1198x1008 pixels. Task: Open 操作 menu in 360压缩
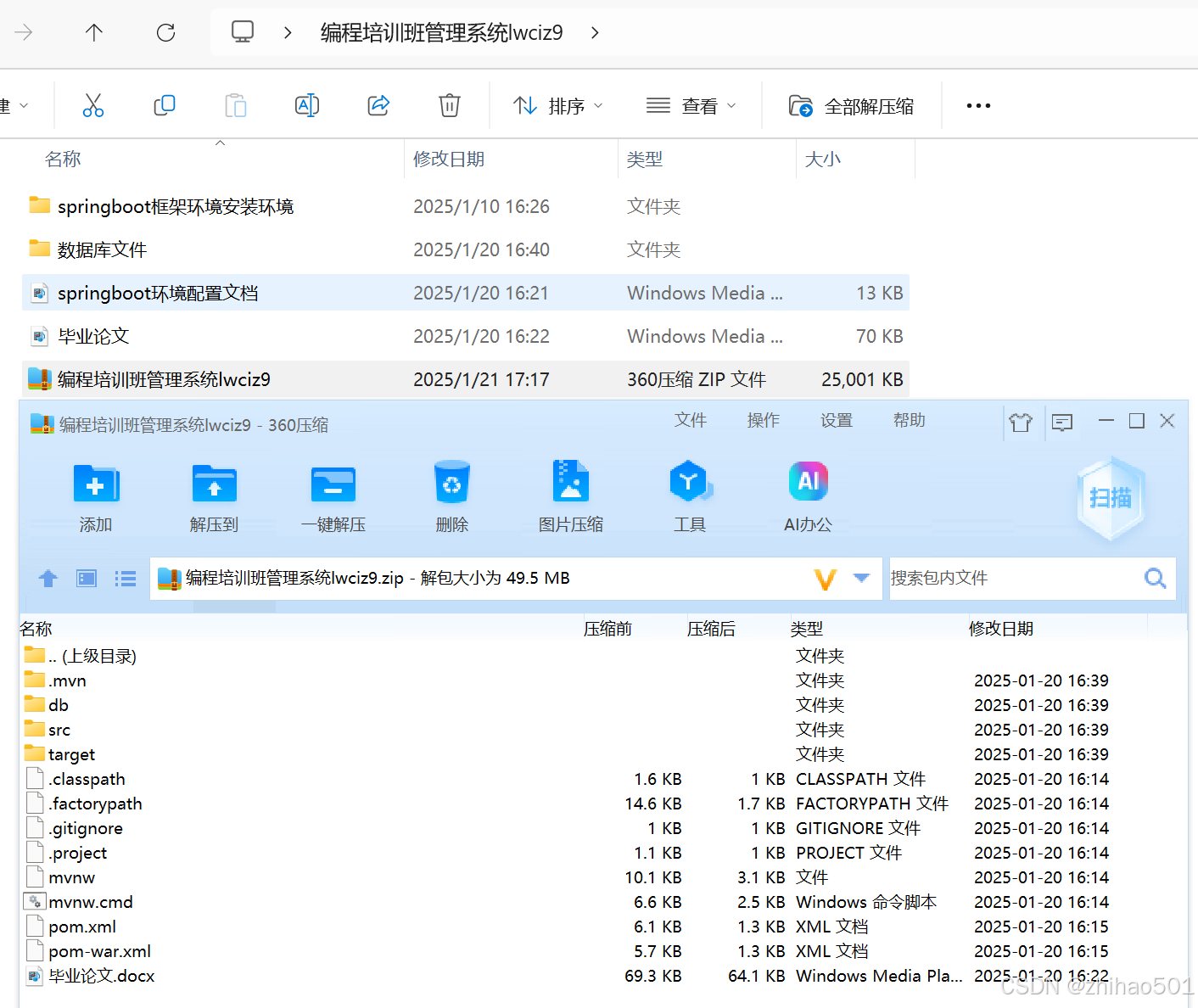click(x=764, y=420)
